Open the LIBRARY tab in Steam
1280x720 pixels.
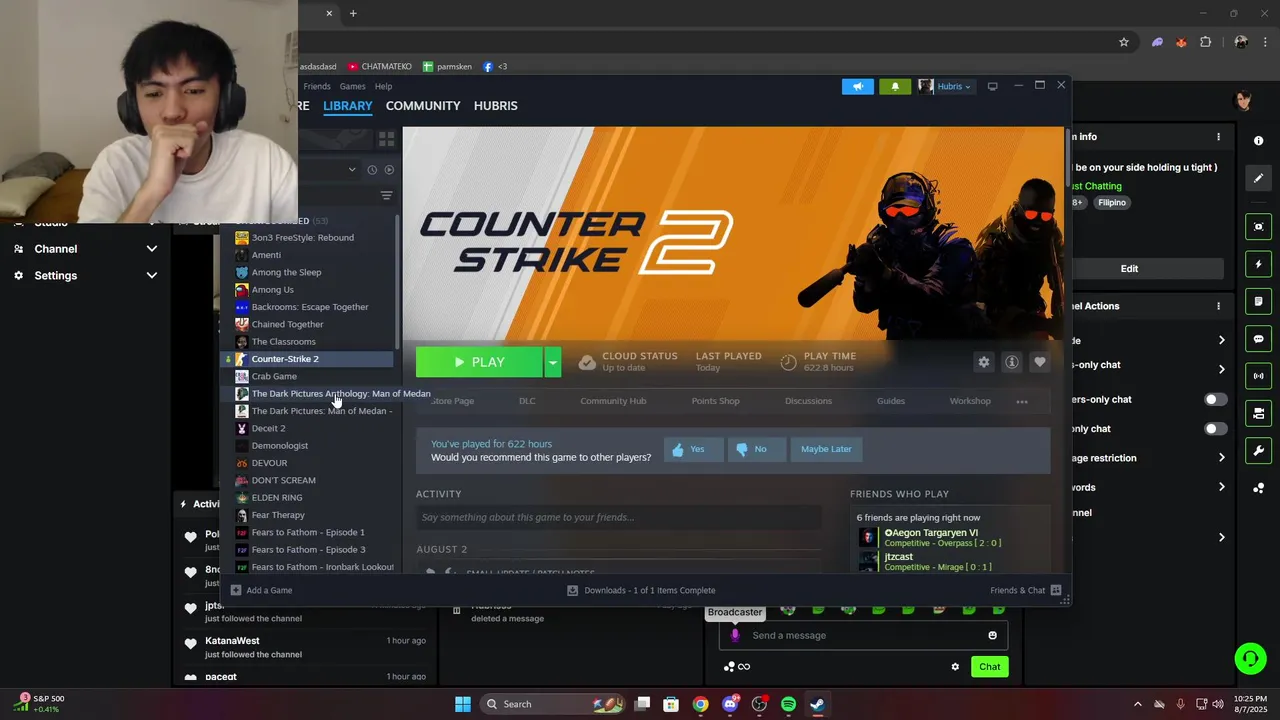pos(347,106)
